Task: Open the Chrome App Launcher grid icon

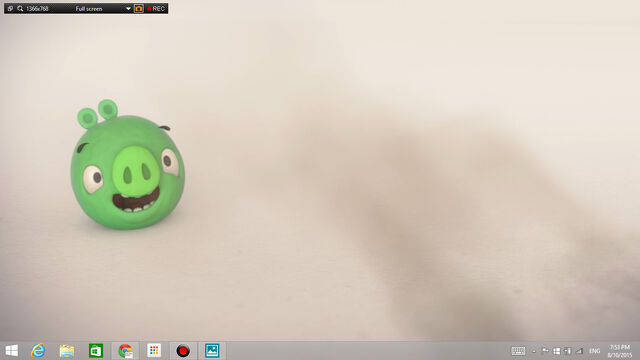Action: 154,351
